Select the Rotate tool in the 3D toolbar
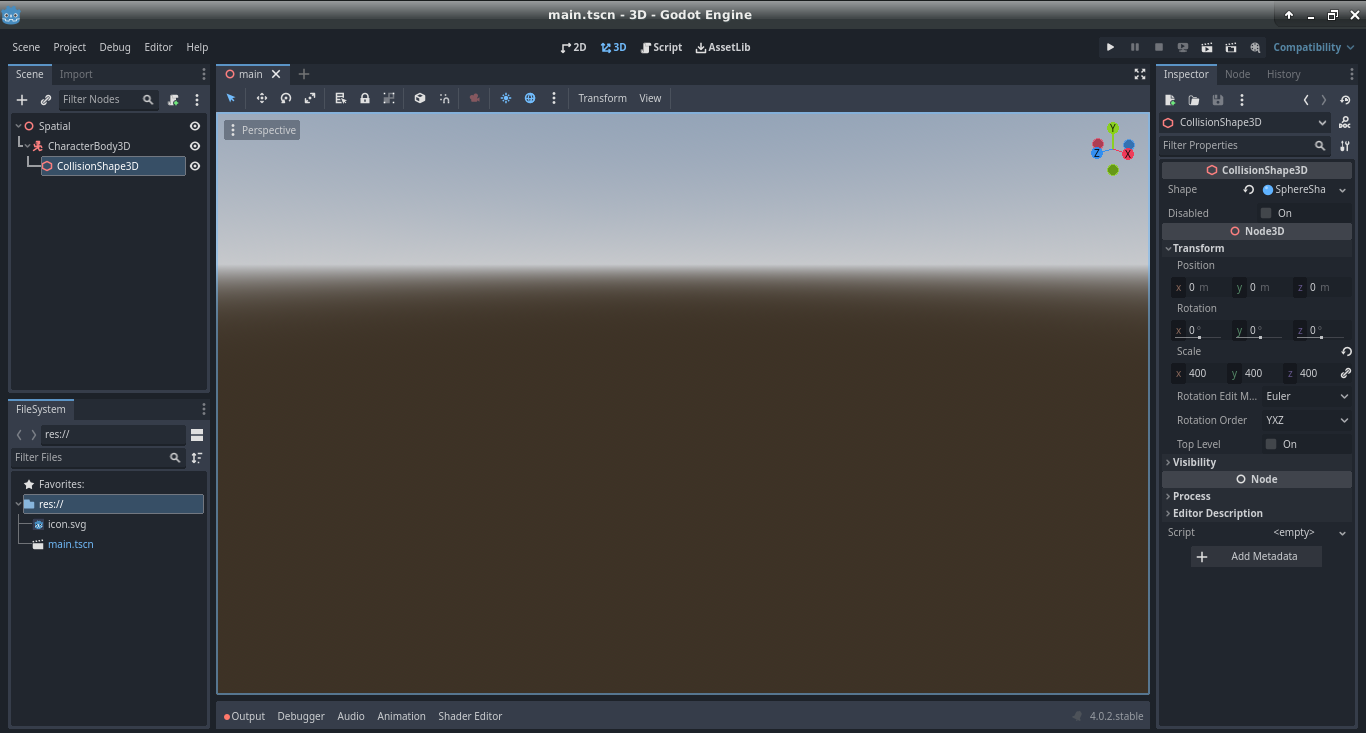Image resolution: width=1366 pixels, height=733 pixels. (286, 98)
